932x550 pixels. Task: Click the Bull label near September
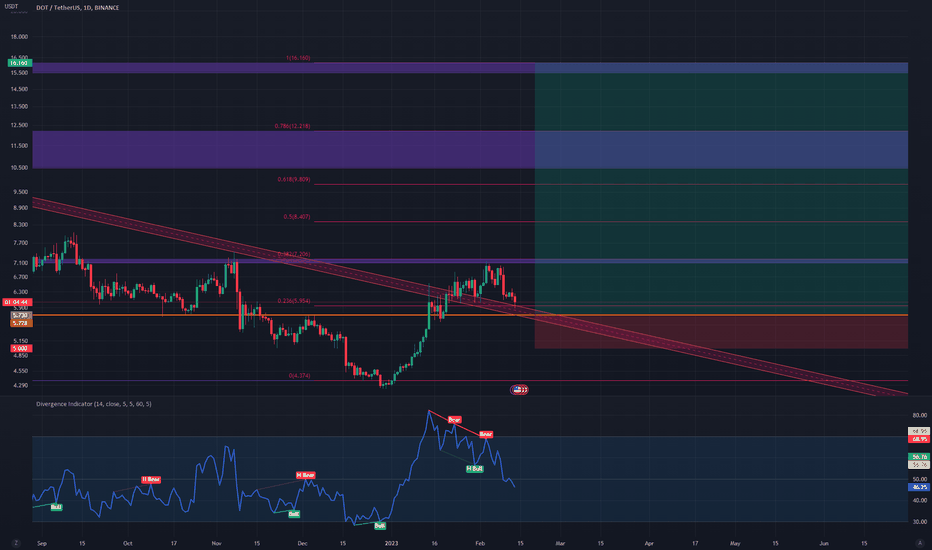coord(56,507)
